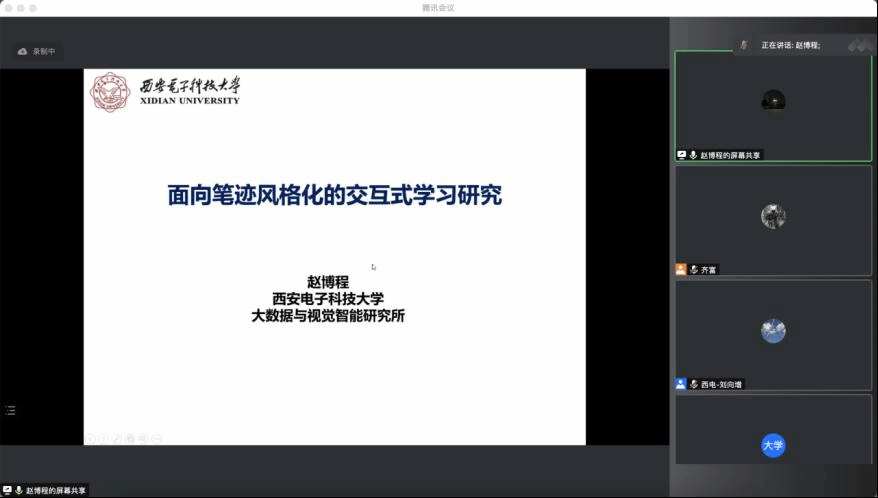Click the green mic icon in the bottom-left label
The image size is (878, 498).
19,490
